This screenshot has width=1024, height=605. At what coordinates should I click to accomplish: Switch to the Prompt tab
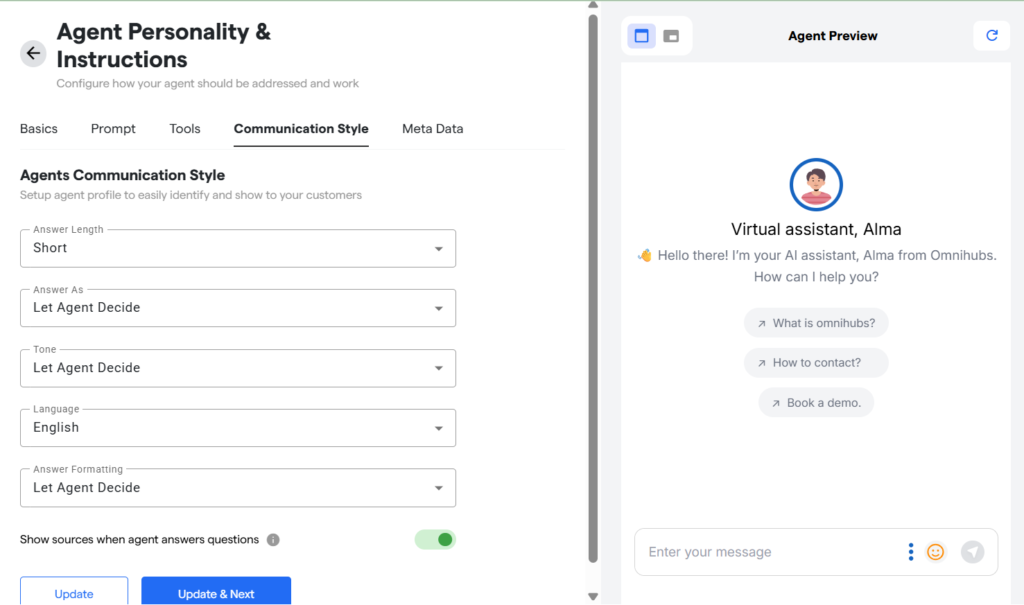[x=113, y=129]
